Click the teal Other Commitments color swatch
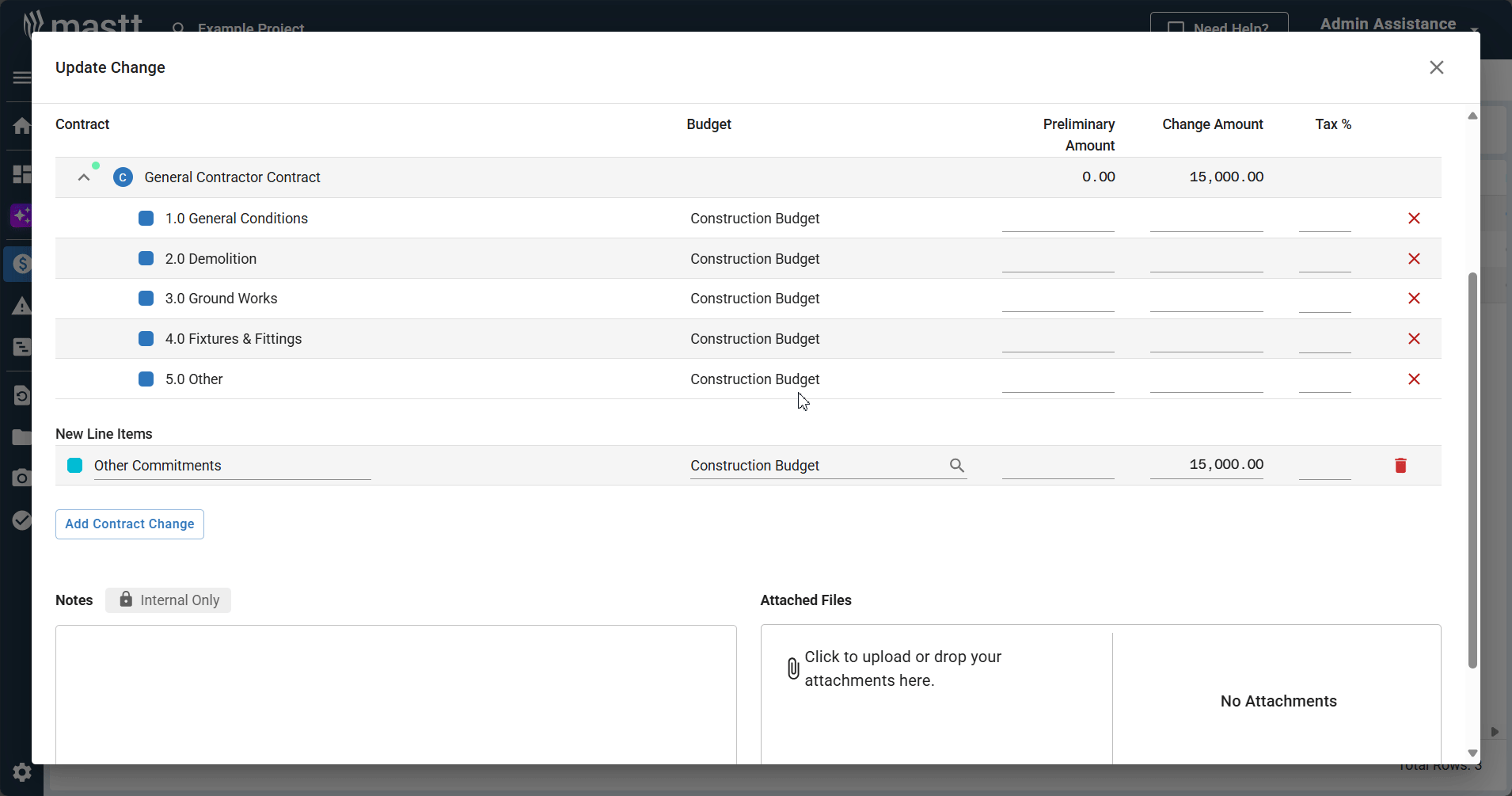1512x796 pixels. pyautogui.click(x=75, y=466)
